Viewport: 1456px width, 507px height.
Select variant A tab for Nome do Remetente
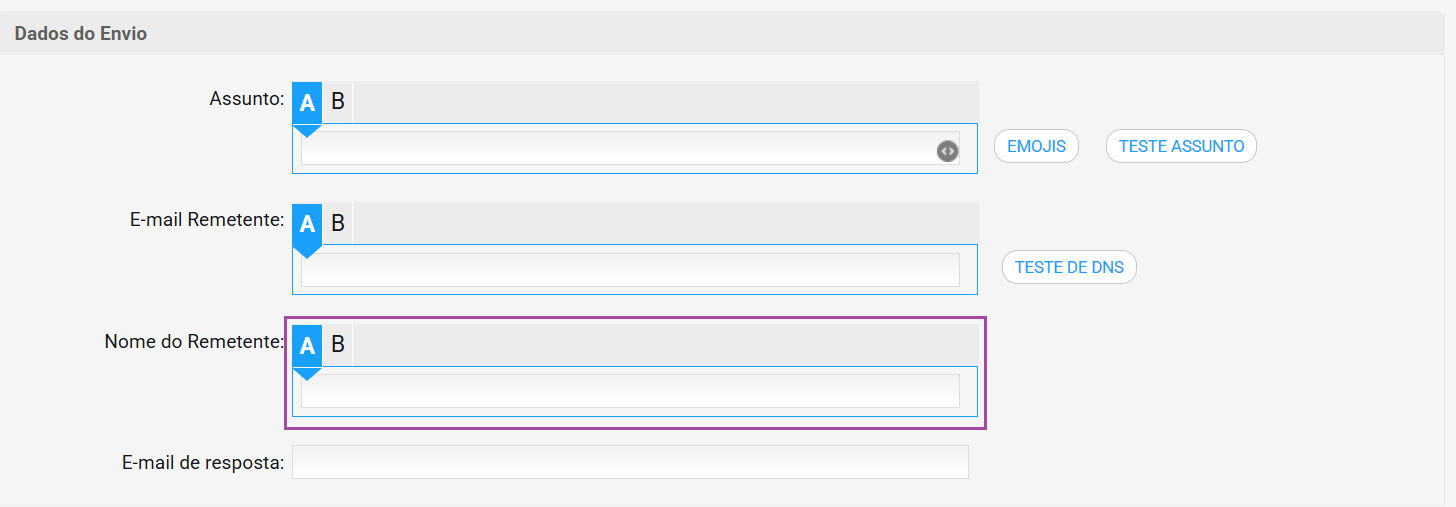307,346
